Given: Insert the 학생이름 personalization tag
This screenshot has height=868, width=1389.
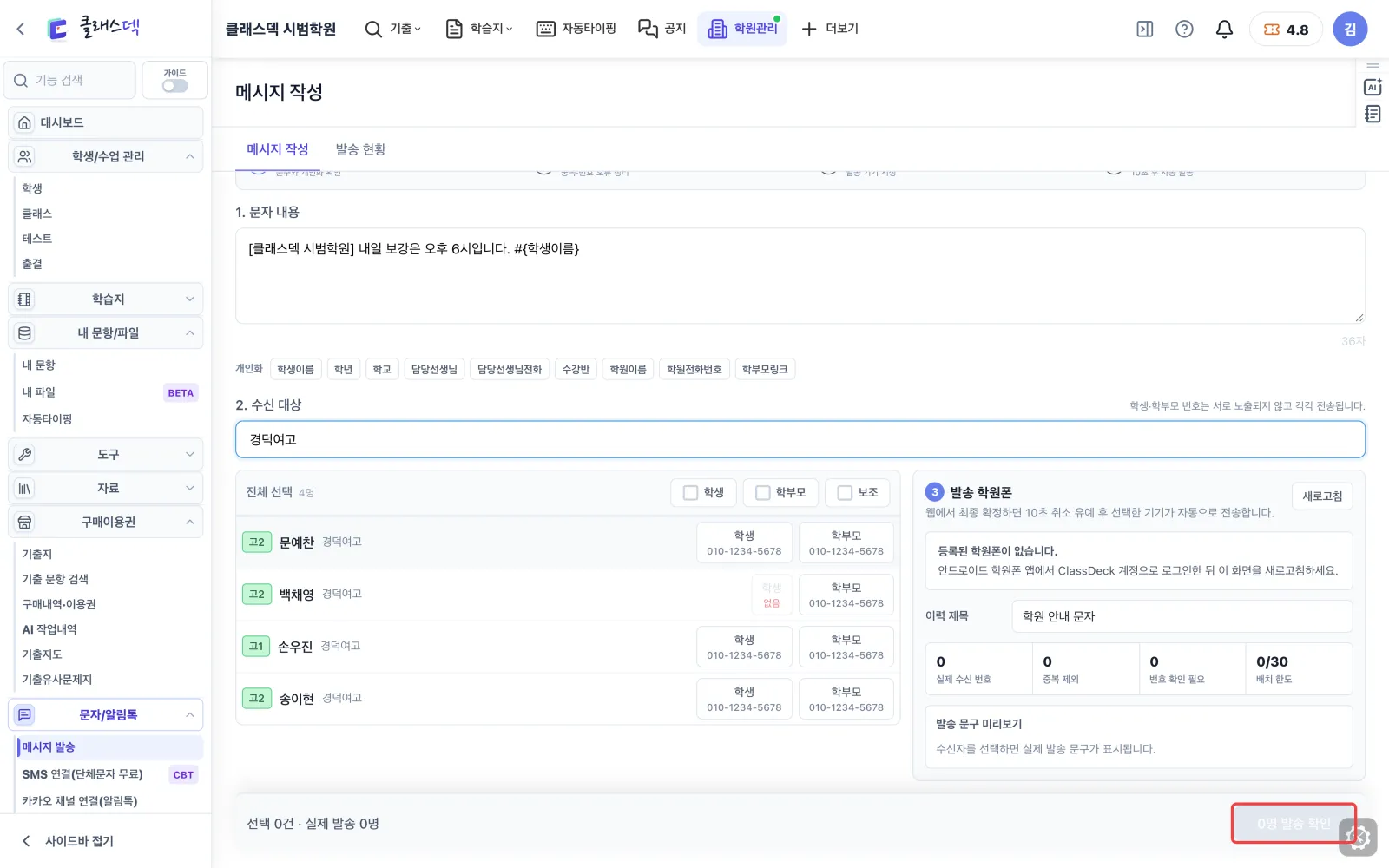Looking at the screenshot, I should point(295,369).
